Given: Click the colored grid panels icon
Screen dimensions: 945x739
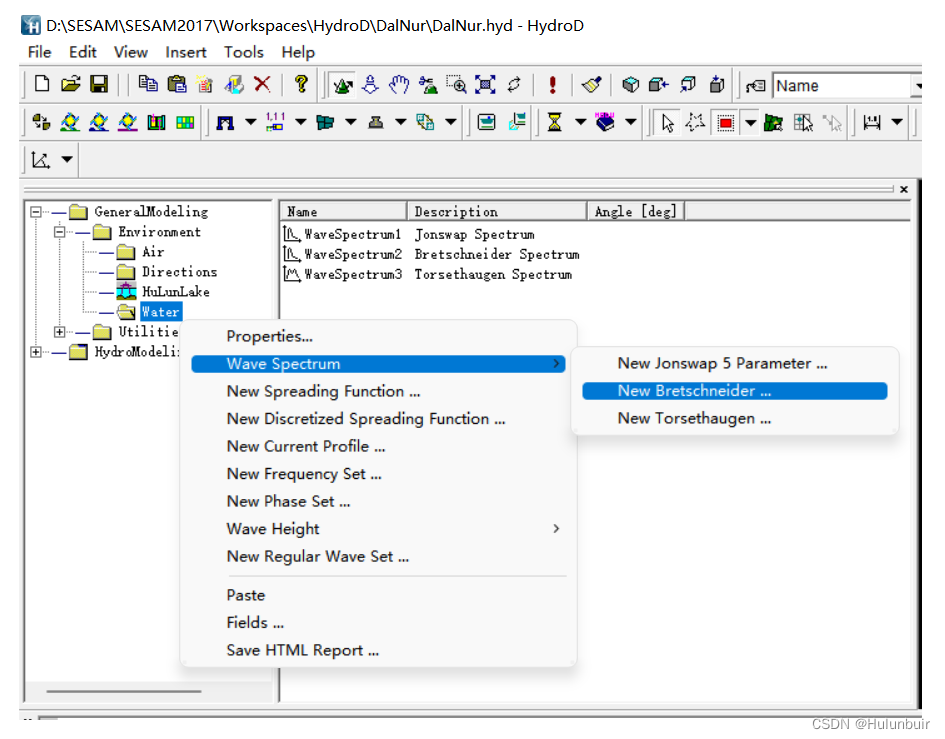Looking at the screenshot, I should 185,122.
